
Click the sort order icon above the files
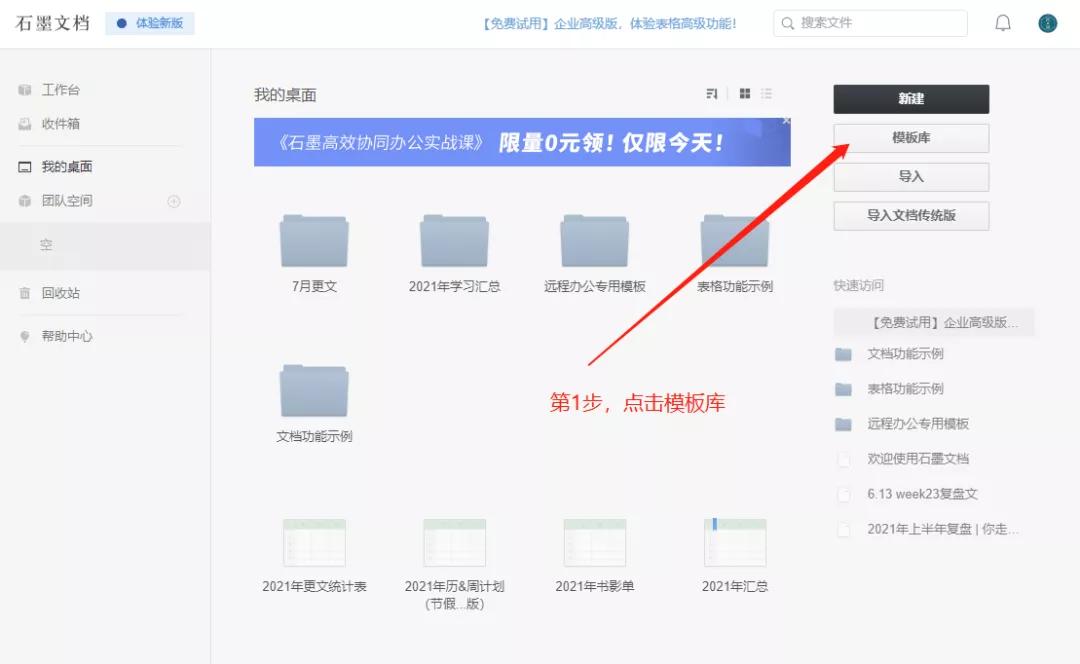pos(711,93)
